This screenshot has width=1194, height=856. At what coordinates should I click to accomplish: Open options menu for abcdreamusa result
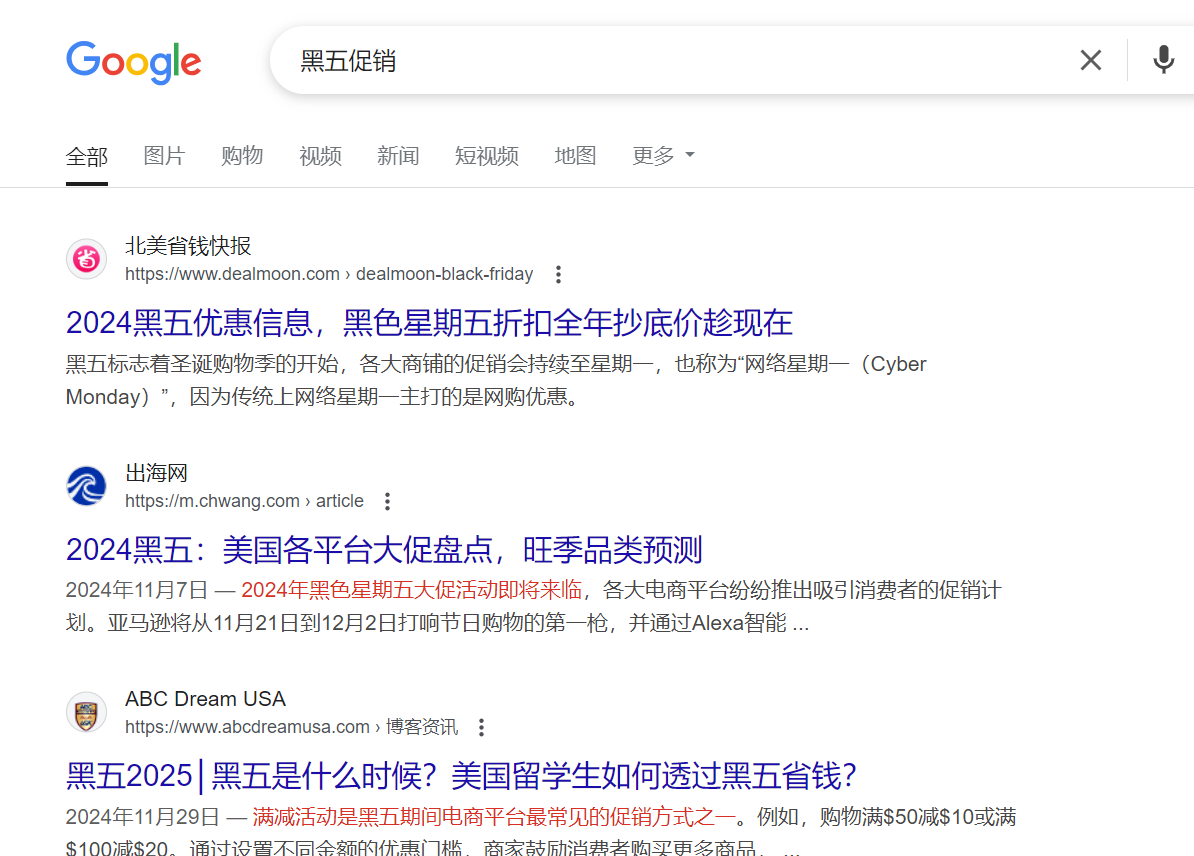[x=481, y=727]
